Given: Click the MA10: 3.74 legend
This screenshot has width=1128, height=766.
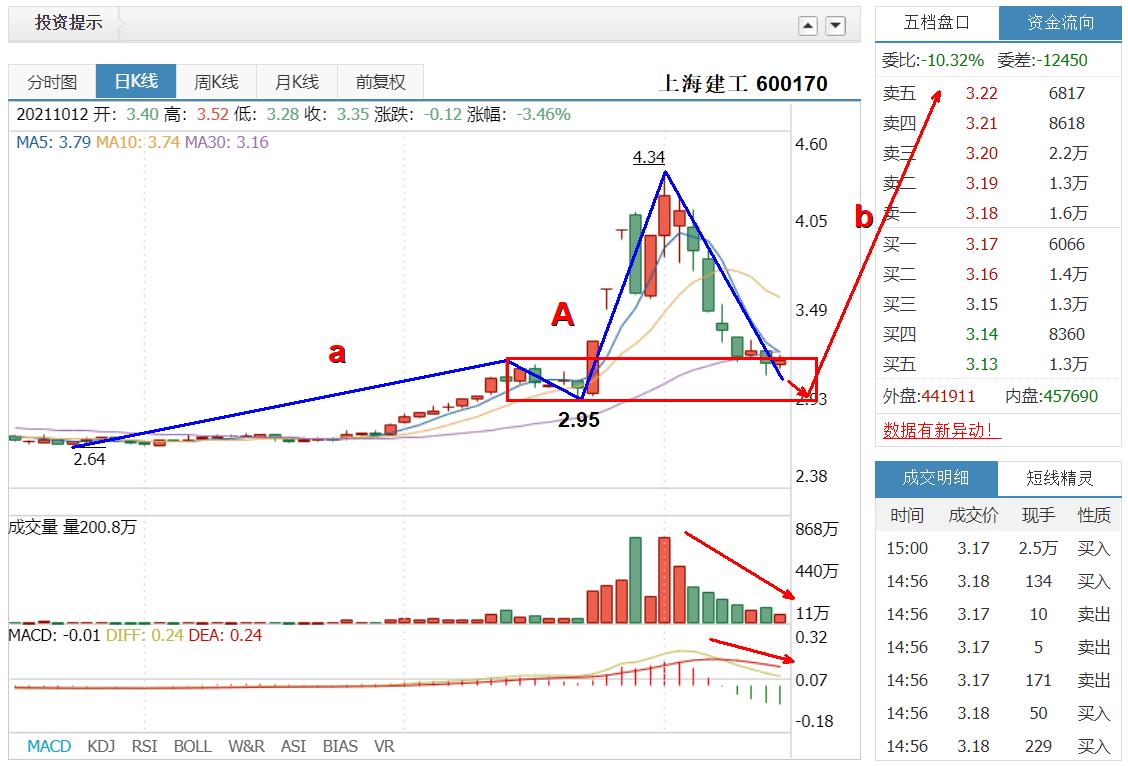Looking at the screenshot, I should click(137, 142).
